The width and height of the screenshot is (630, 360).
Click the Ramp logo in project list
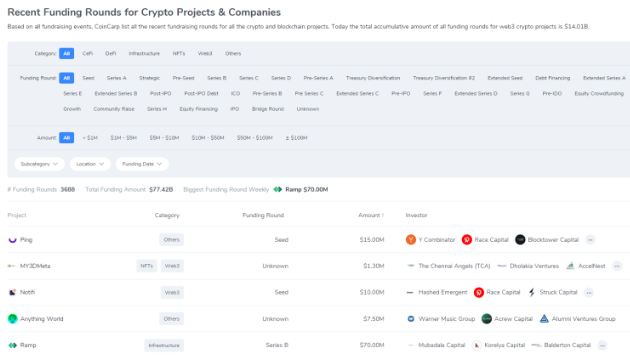tap(12, 345)
